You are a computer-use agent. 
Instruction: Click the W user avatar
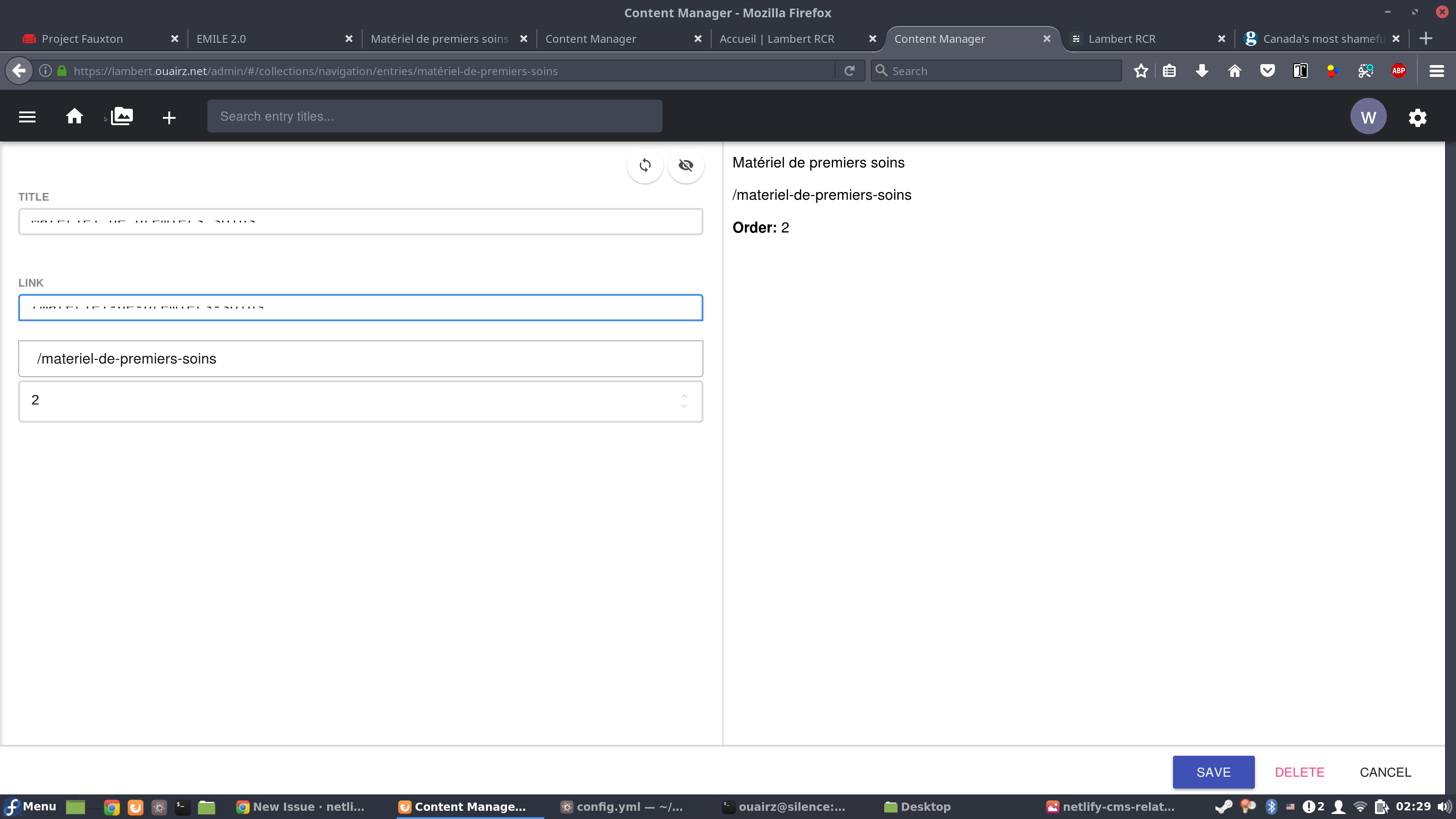(1368, 116)
